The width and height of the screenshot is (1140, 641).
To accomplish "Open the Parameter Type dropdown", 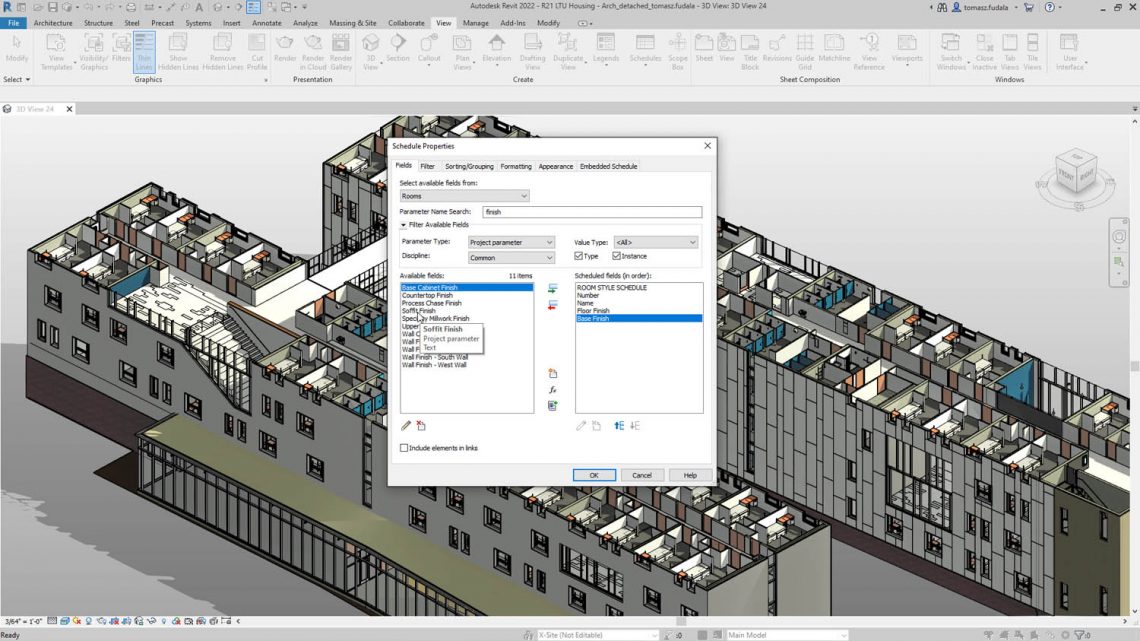I will coord(511,242).
